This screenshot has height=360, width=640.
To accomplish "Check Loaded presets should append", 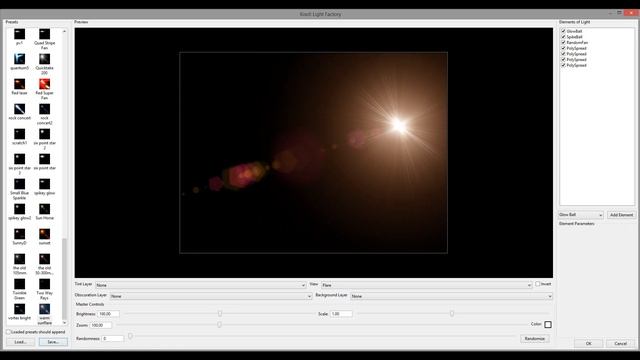I will point(8,332).
